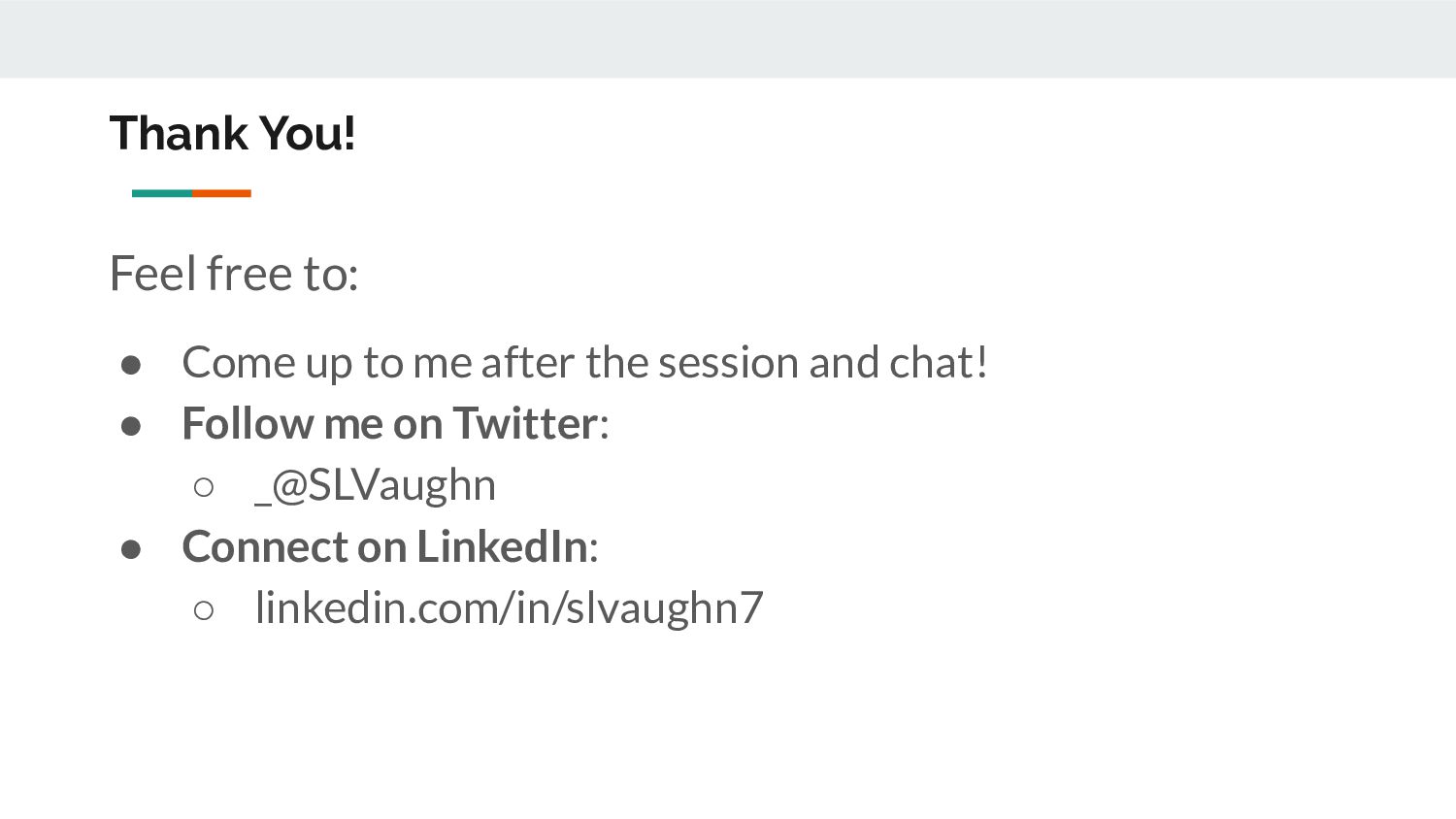1456x819 pixels.
Task: Click the word "Twitter" in the second bullet
Action: point(525,424)
